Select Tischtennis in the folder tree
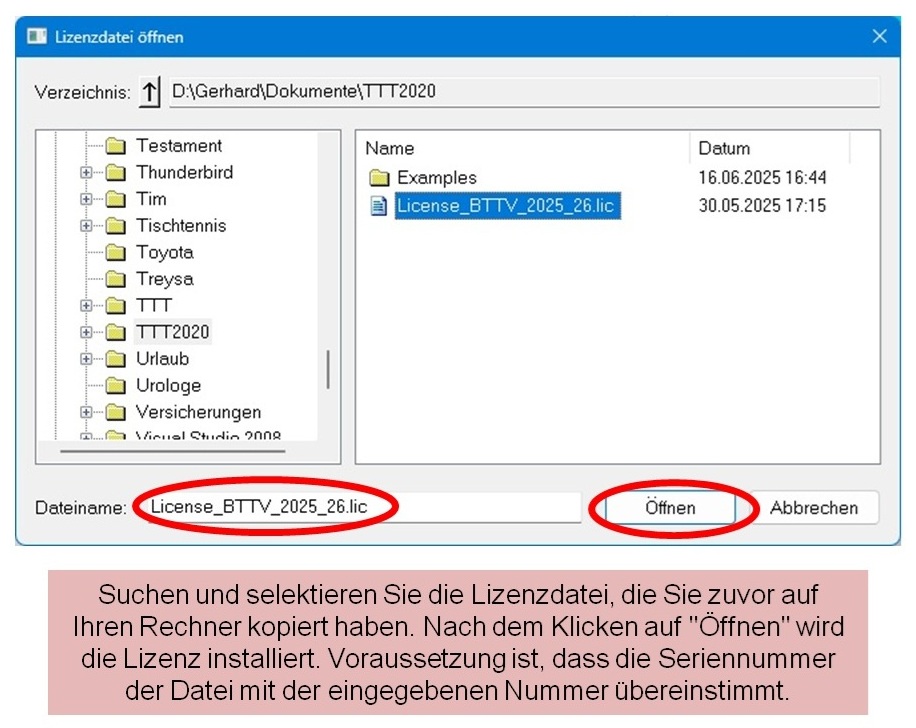Viewport: 916px width, 728px height. (x=181, y=226)
